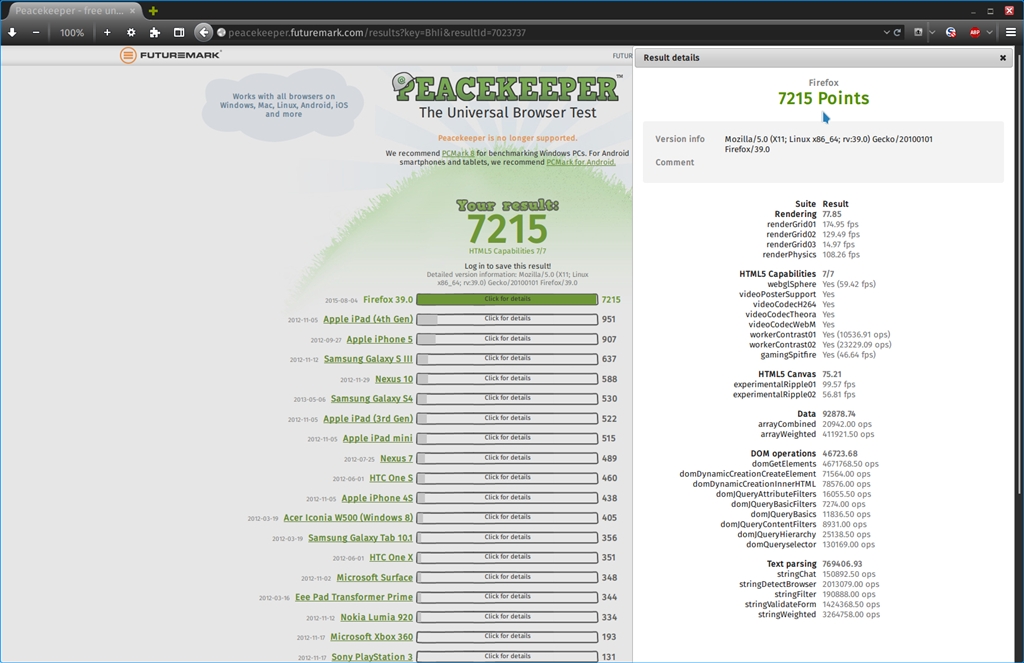Click details bar for Apple iPad (4th Gen)

point(507,319)
